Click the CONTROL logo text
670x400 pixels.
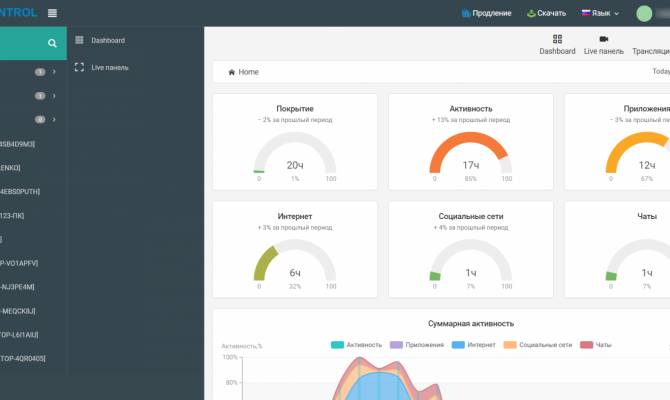tap(18, 12)
